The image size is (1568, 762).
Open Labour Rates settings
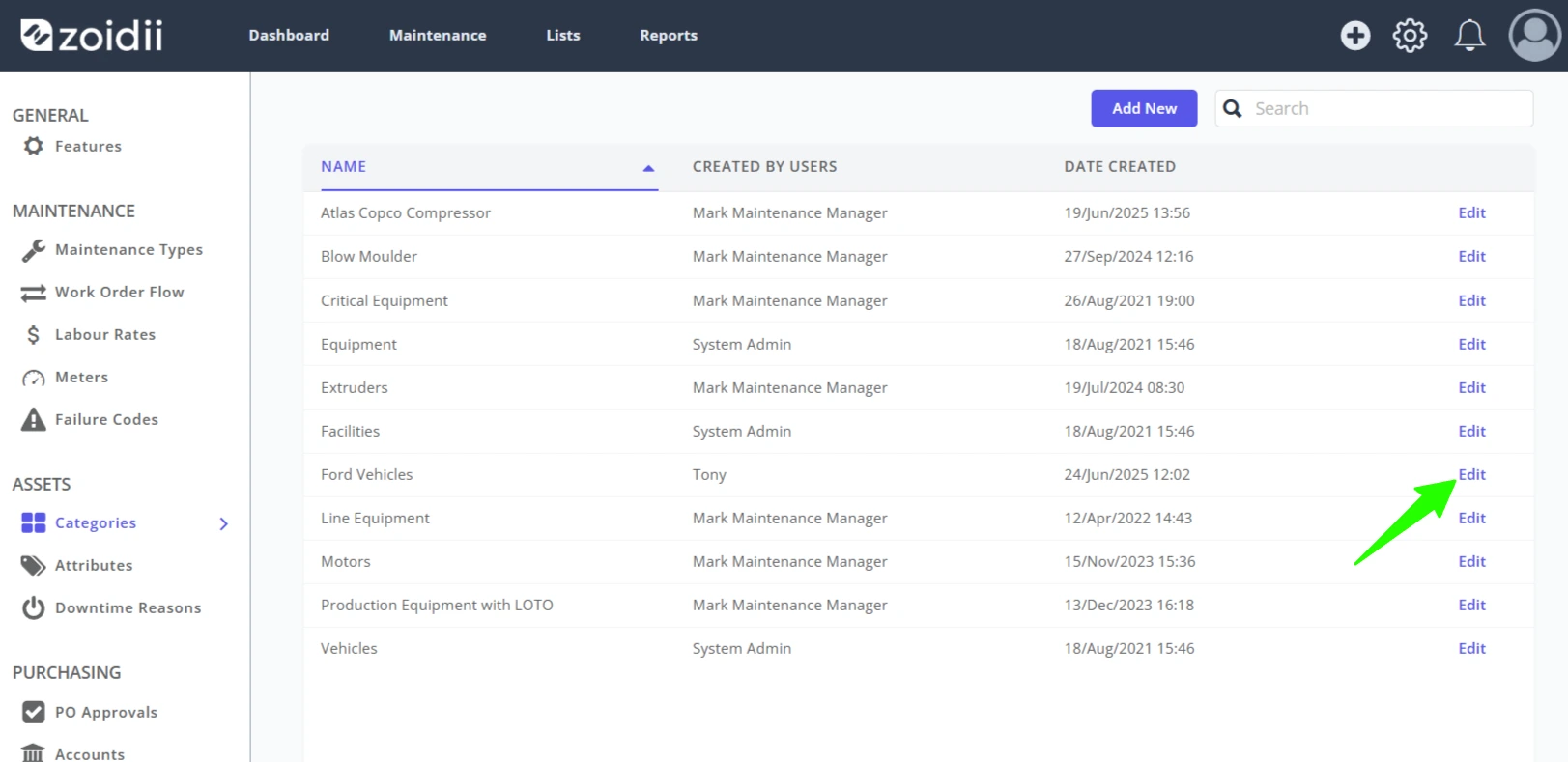[105, 334]
